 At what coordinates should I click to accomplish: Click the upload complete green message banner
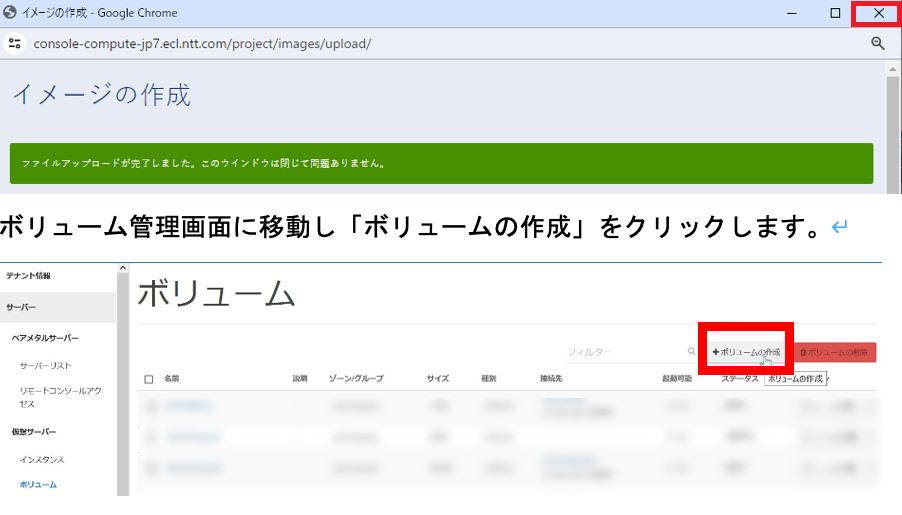click(x=441, y=163)
